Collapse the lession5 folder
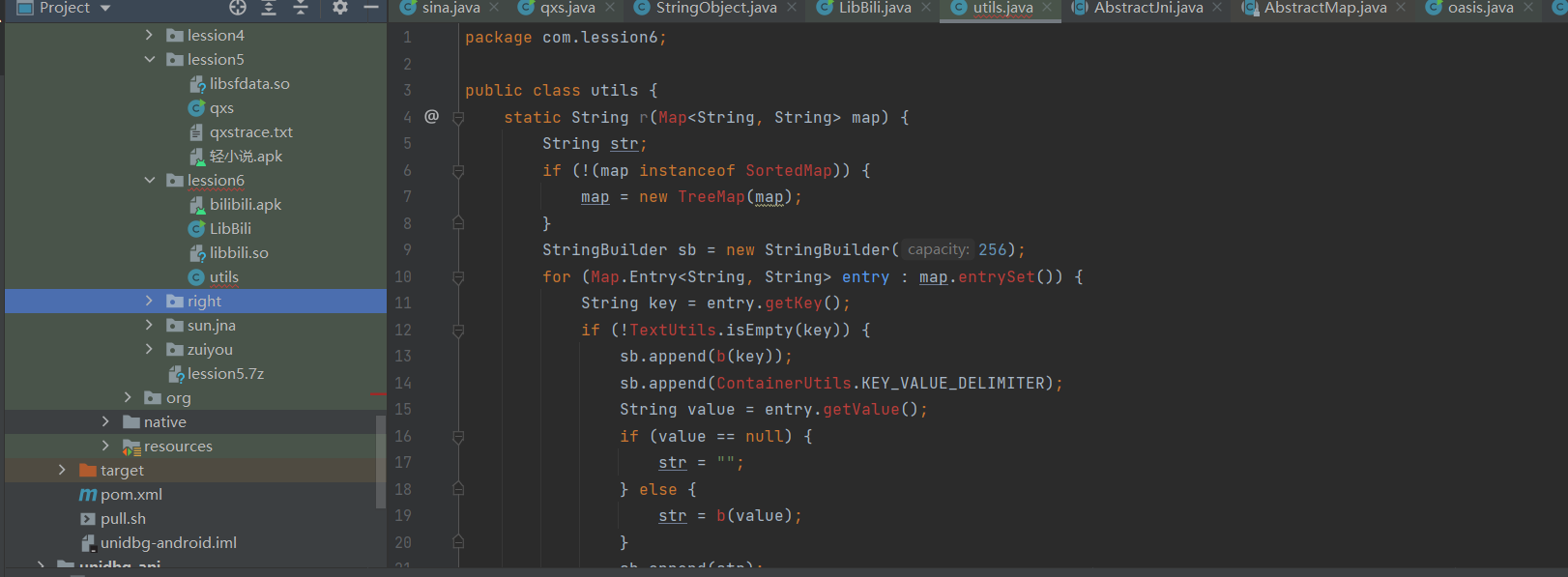 pyautogui.click(x=149, y=59)
